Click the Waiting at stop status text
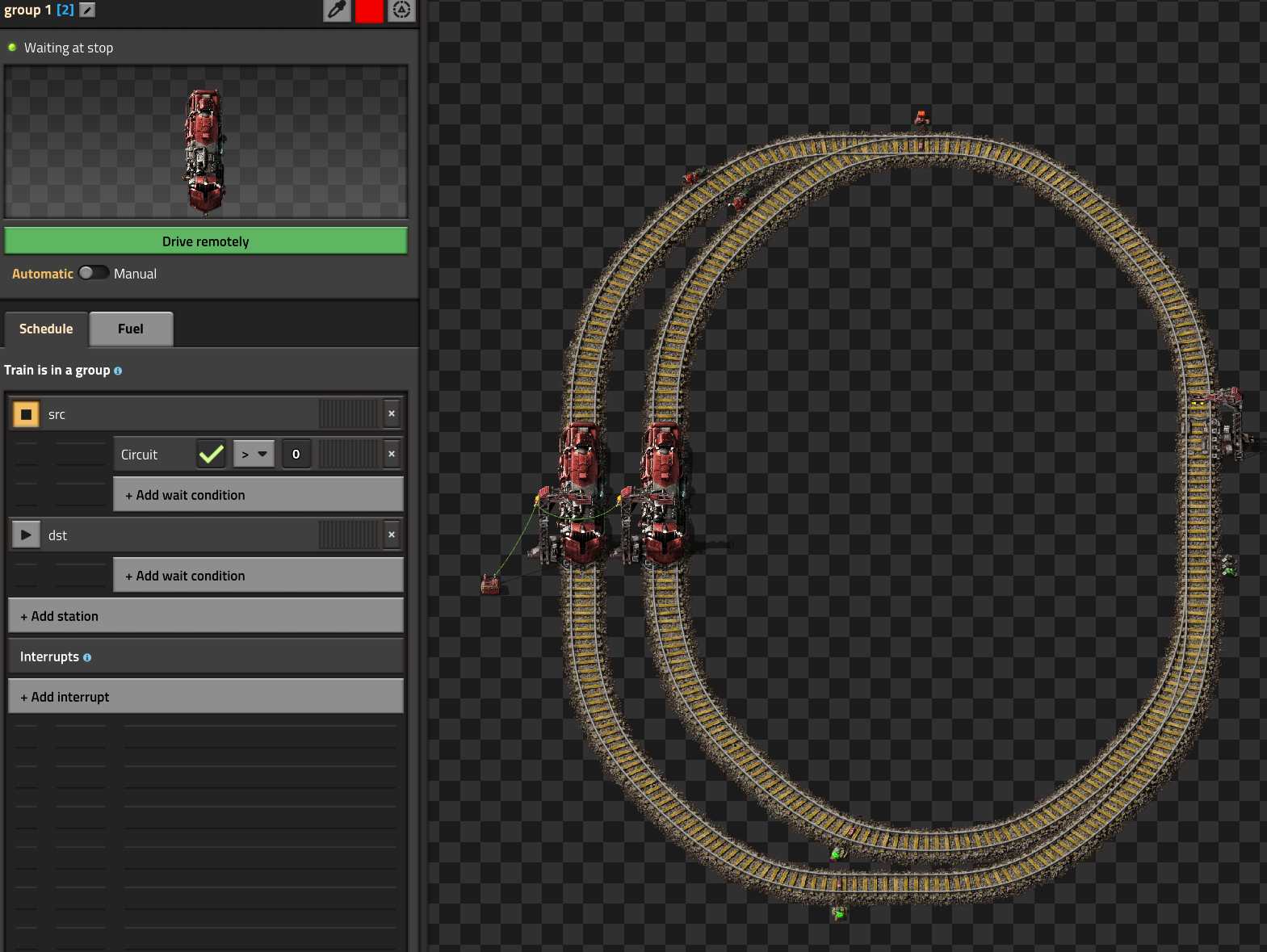This screenshot has width=1267, height=952. pos(69,48)
